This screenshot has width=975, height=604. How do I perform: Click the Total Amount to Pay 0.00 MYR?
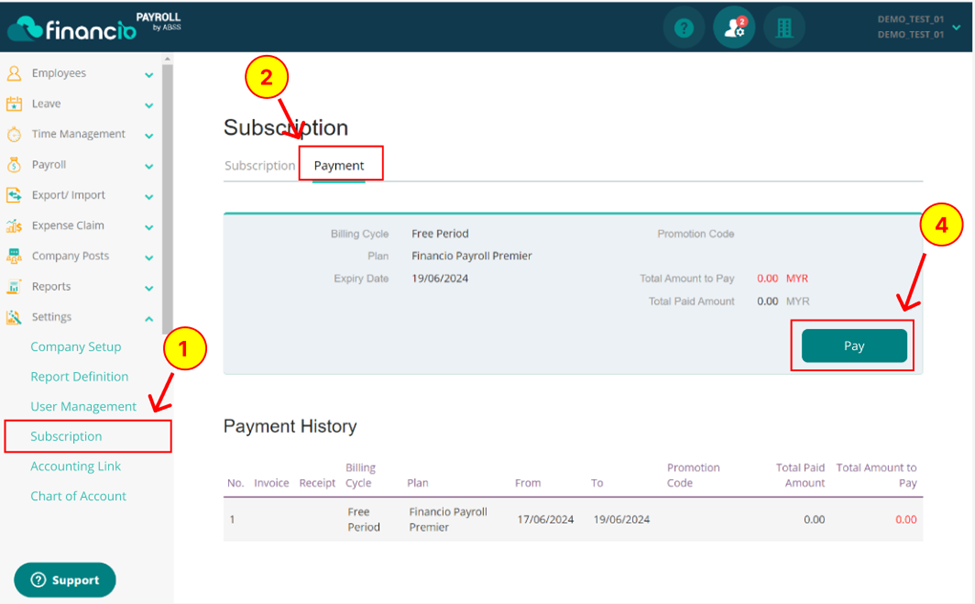[x=782, y=278]
